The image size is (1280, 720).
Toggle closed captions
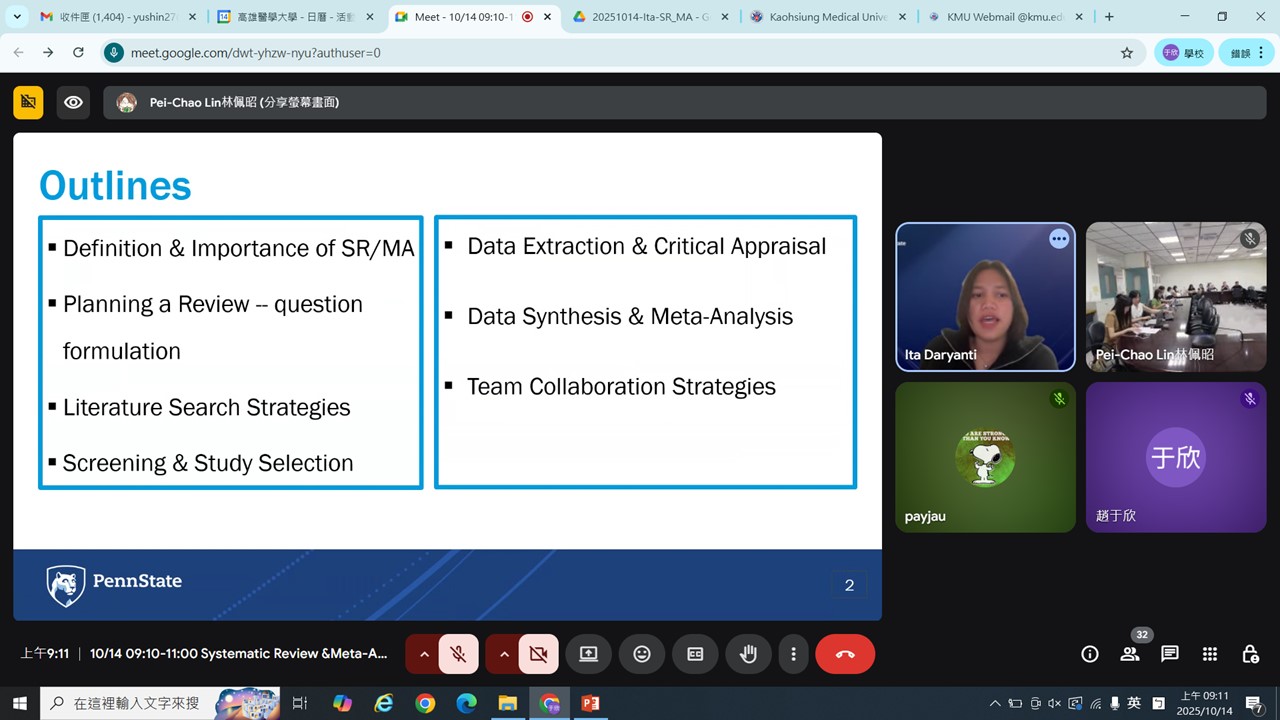(x=695, y=654)
